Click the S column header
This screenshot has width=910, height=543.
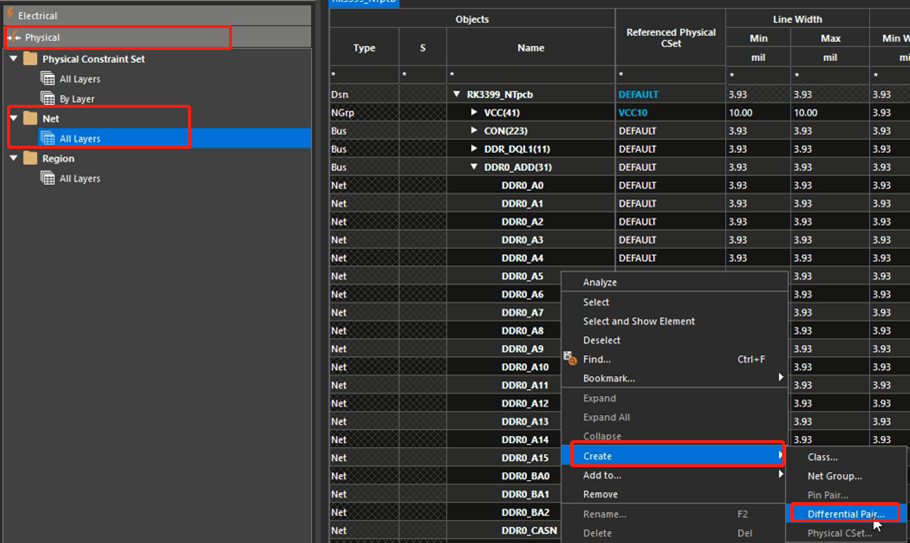pos(422,48)
